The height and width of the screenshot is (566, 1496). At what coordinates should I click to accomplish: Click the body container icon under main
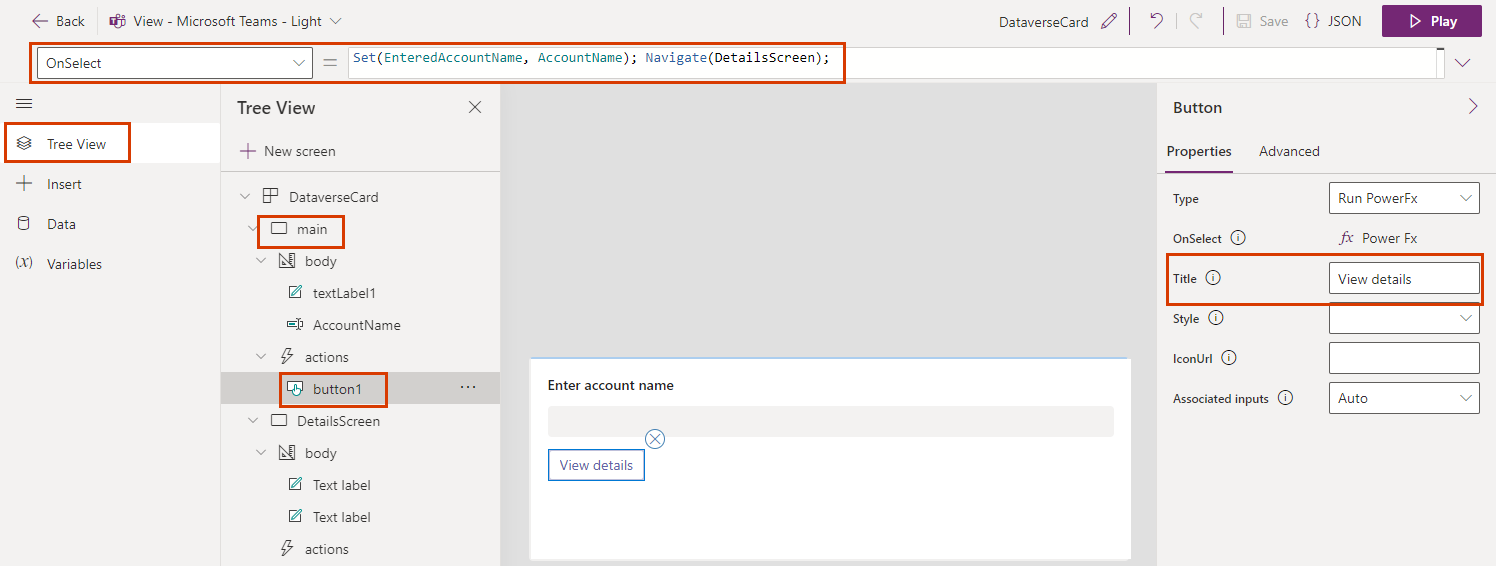click(x=287, y=261)
